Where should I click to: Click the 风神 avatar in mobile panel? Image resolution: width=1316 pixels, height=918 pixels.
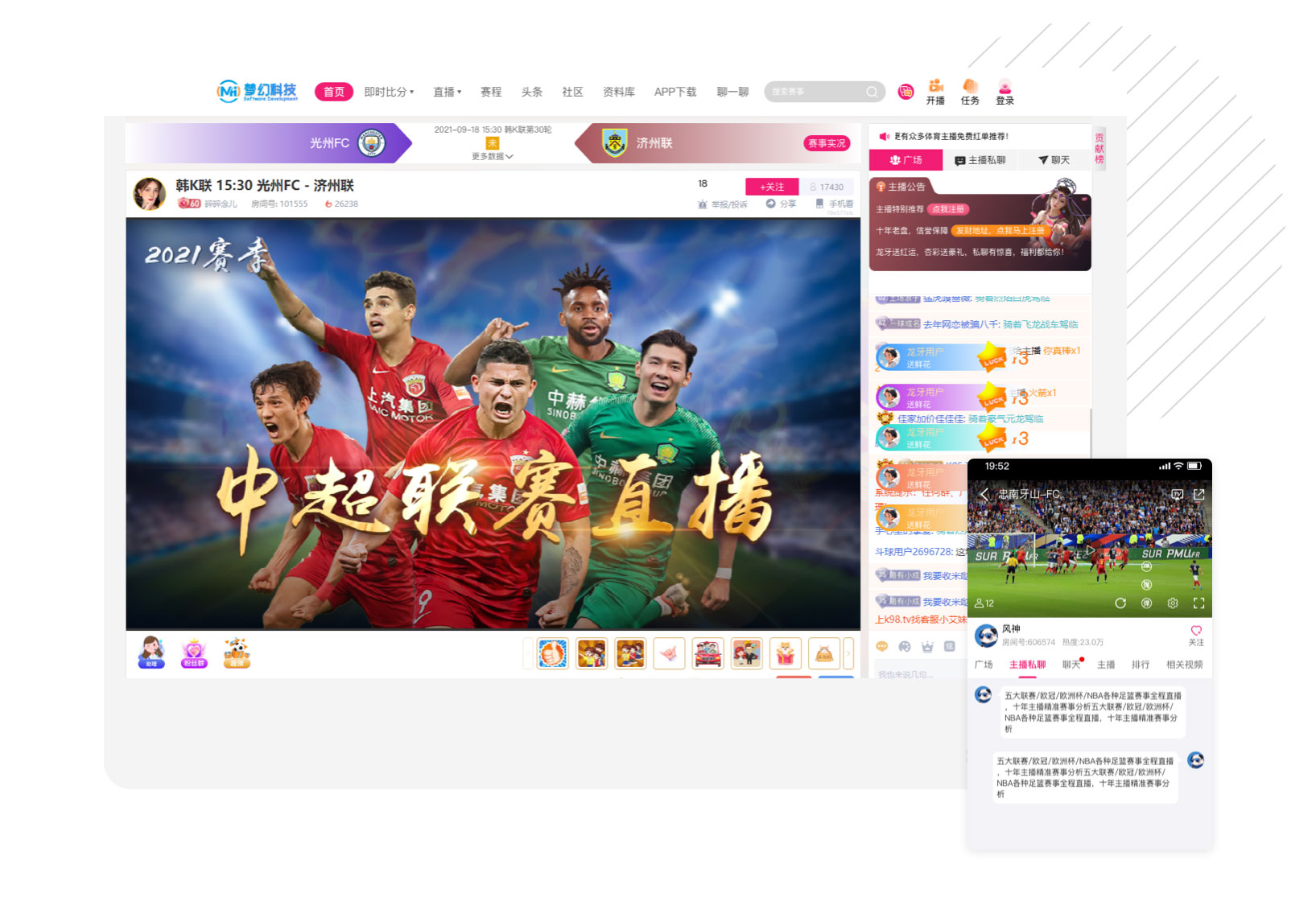[x=986, y=636]
